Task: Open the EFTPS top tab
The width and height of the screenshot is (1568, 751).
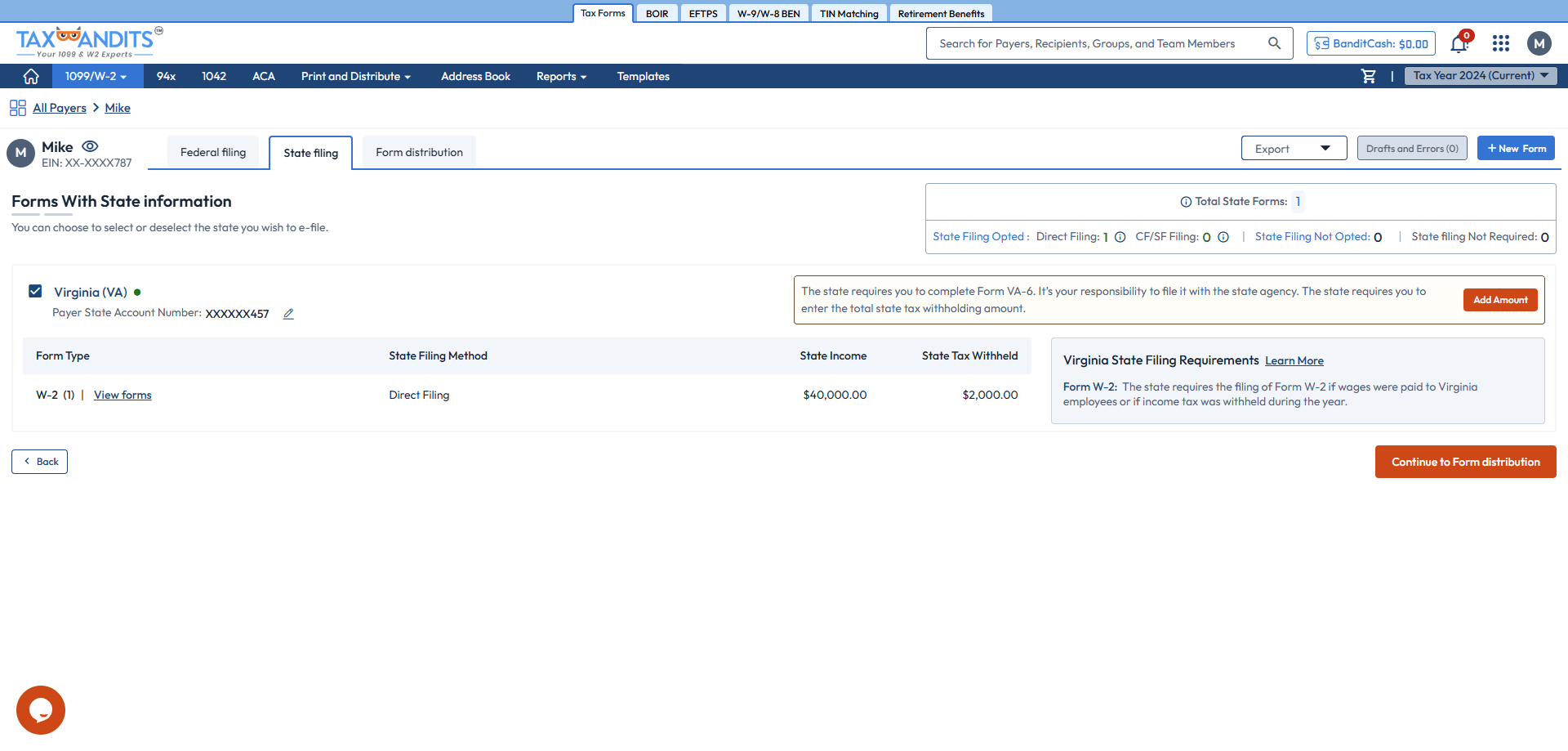Action: [x=703, y=14]
